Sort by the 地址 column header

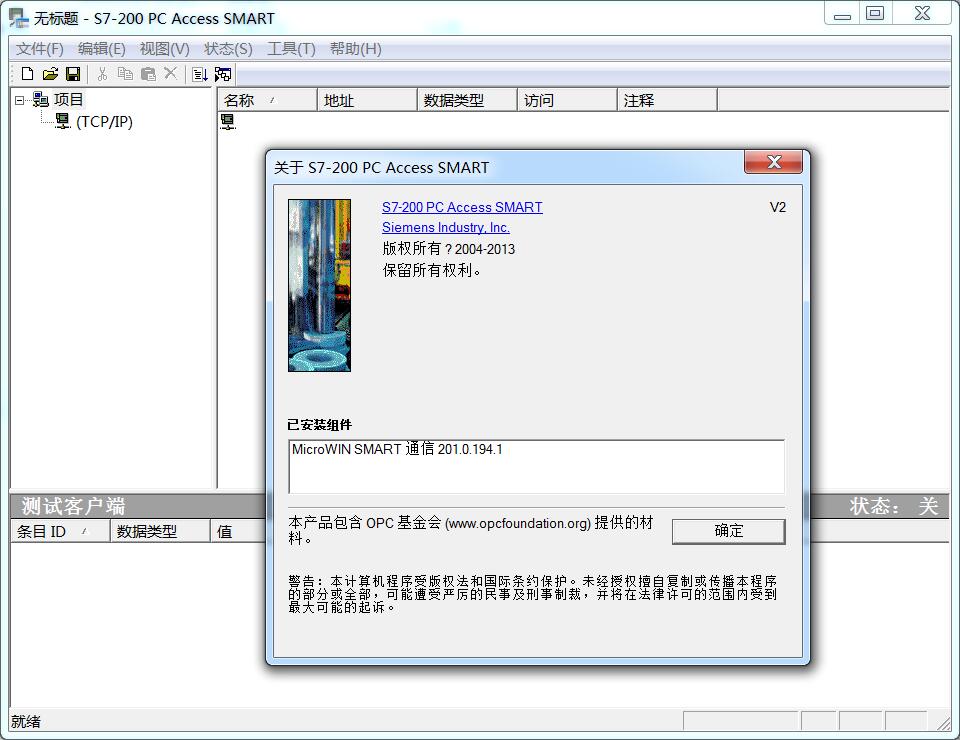point(368,100)
